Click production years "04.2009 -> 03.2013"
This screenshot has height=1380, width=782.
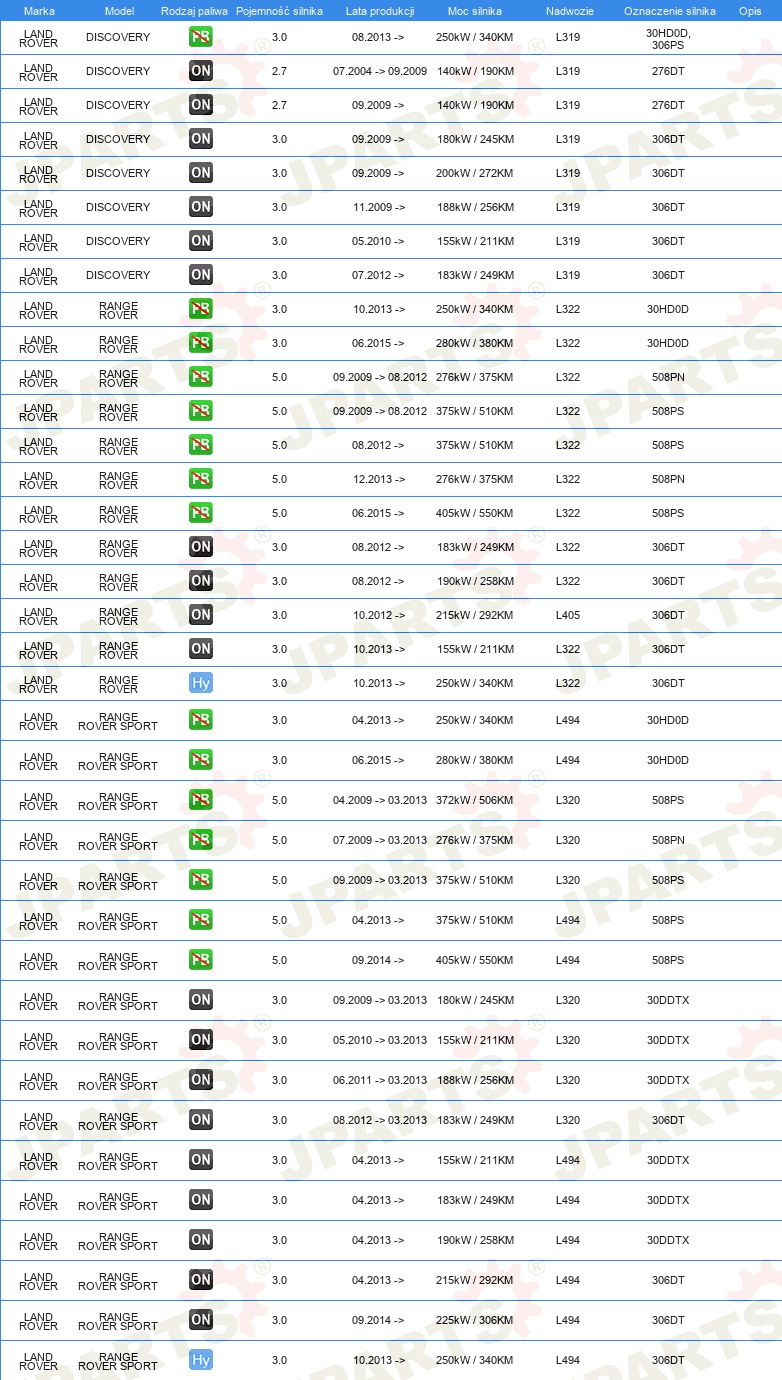click(380, 800)
